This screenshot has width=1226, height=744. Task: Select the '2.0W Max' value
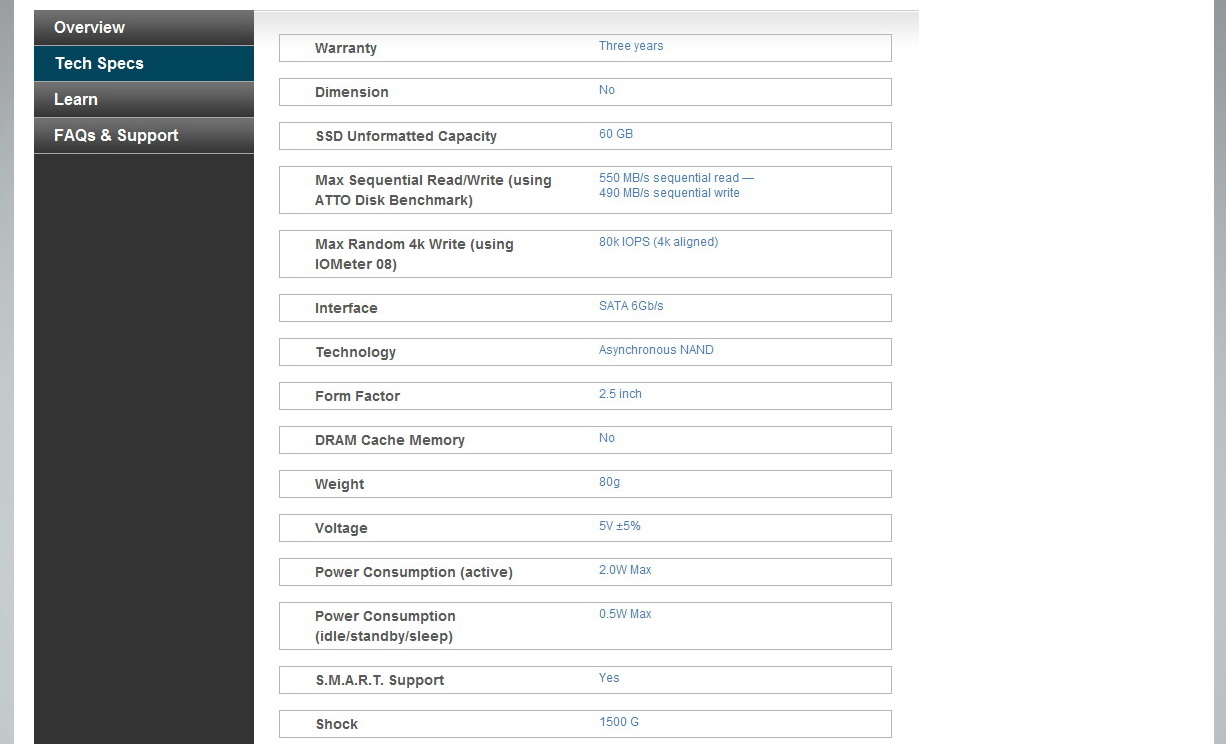[625, 570]
